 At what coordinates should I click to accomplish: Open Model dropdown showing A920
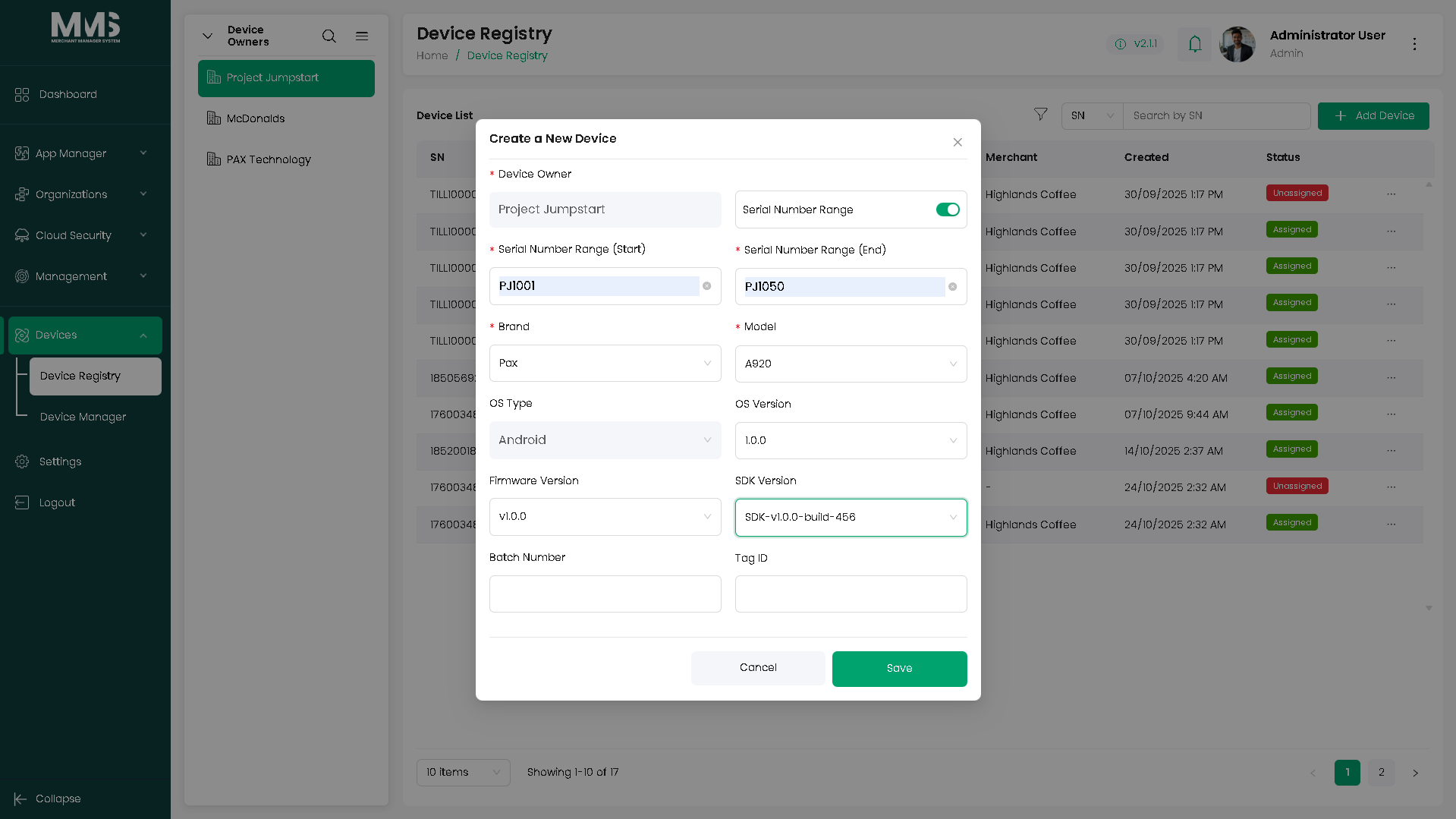pos(851,364)
